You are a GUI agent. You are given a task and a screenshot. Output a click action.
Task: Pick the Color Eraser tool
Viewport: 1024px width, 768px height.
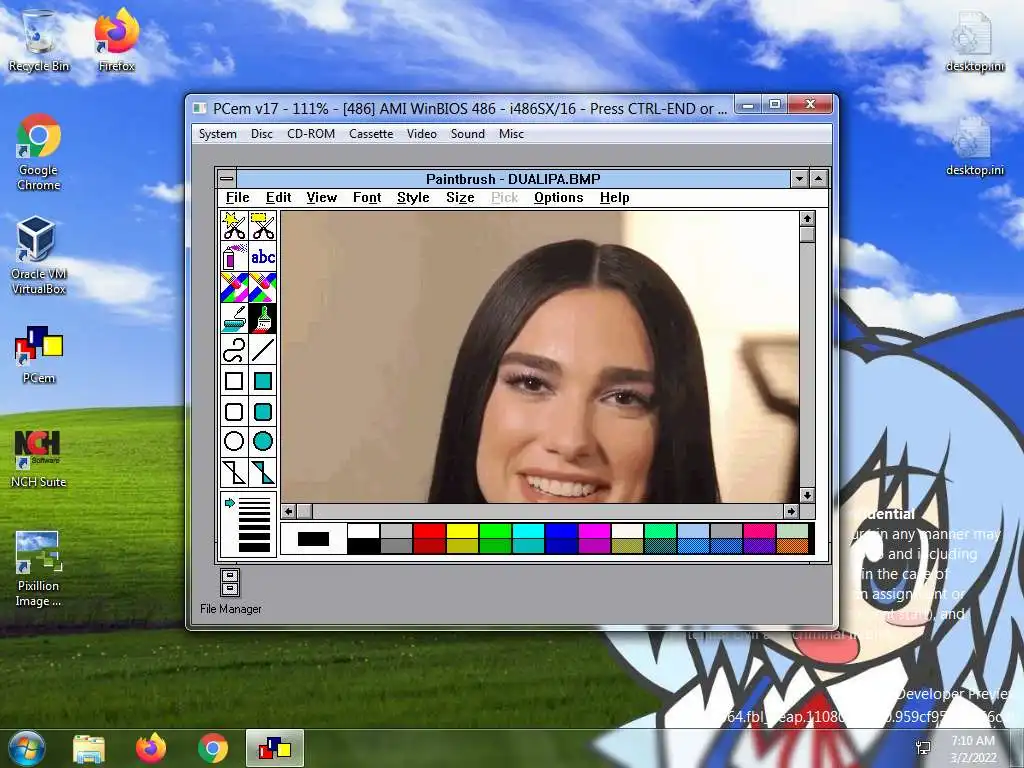234,287
